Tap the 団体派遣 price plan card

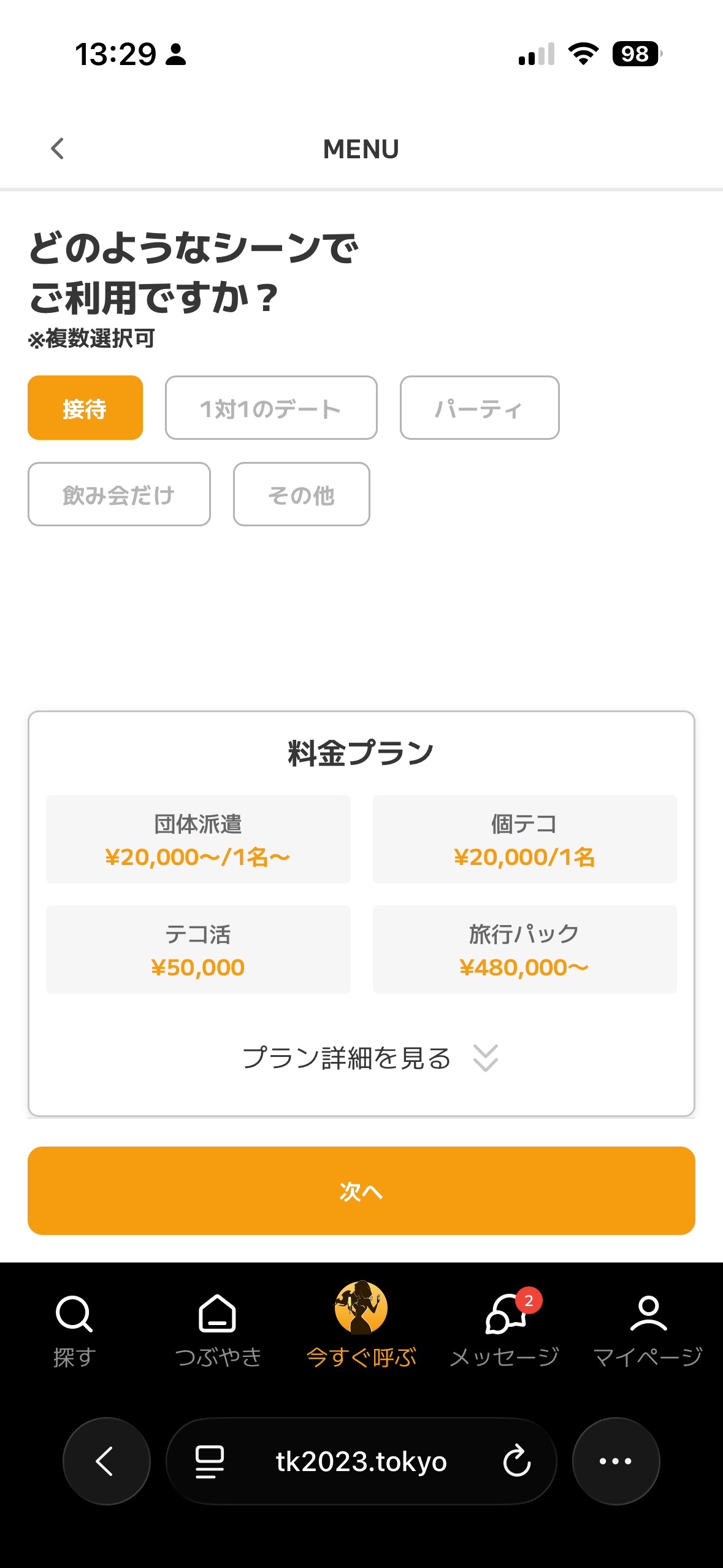(x=198, y=839)
